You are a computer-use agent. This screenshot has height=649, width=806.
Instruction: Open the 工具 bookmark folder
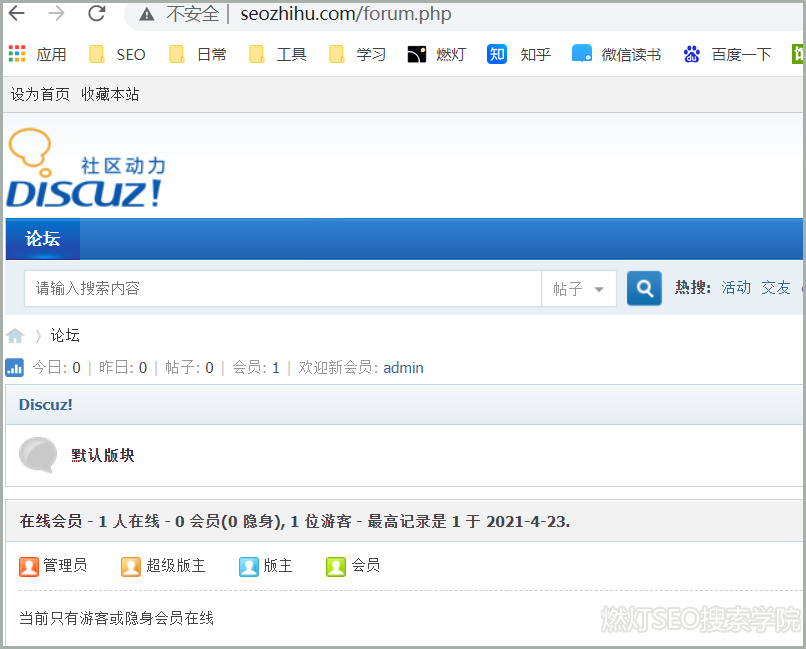tap(278, 54)
